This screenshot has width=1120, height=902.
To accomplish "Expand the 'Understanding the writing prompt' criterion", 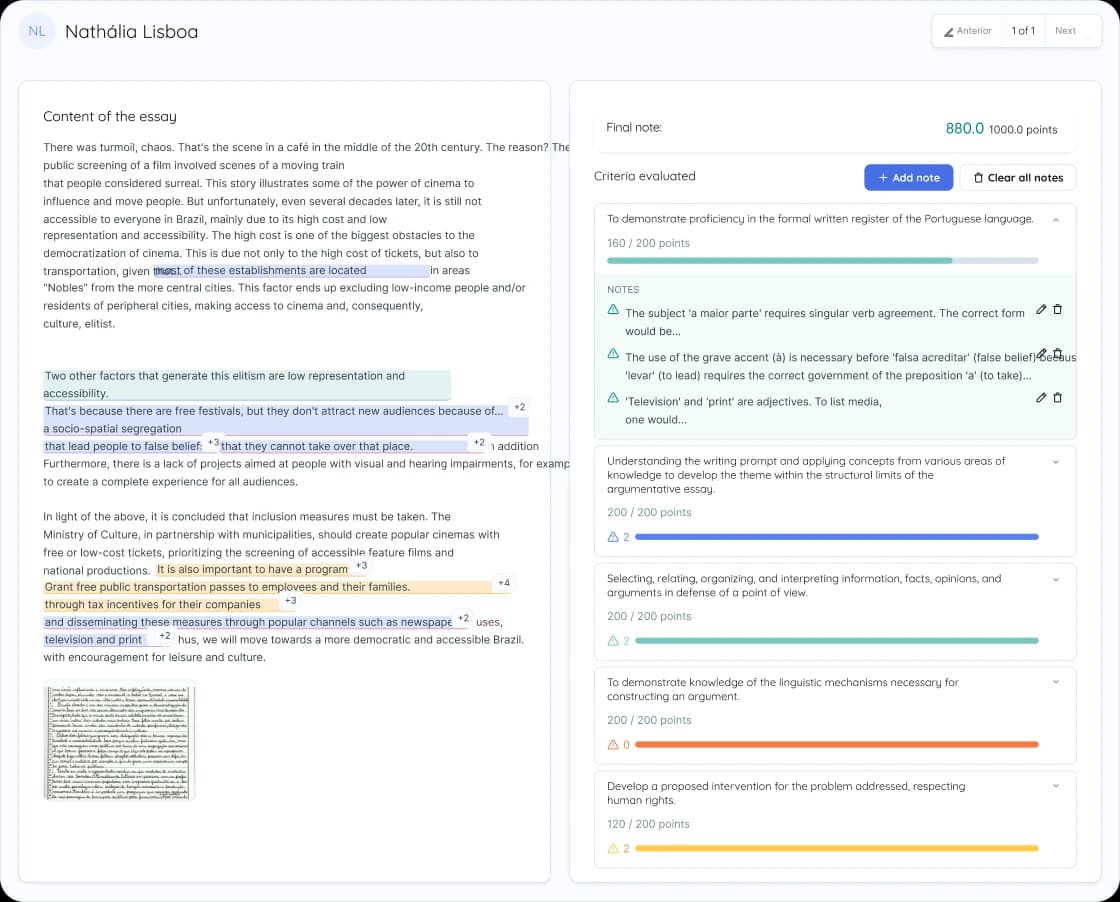I will (x=1056, y=462).
